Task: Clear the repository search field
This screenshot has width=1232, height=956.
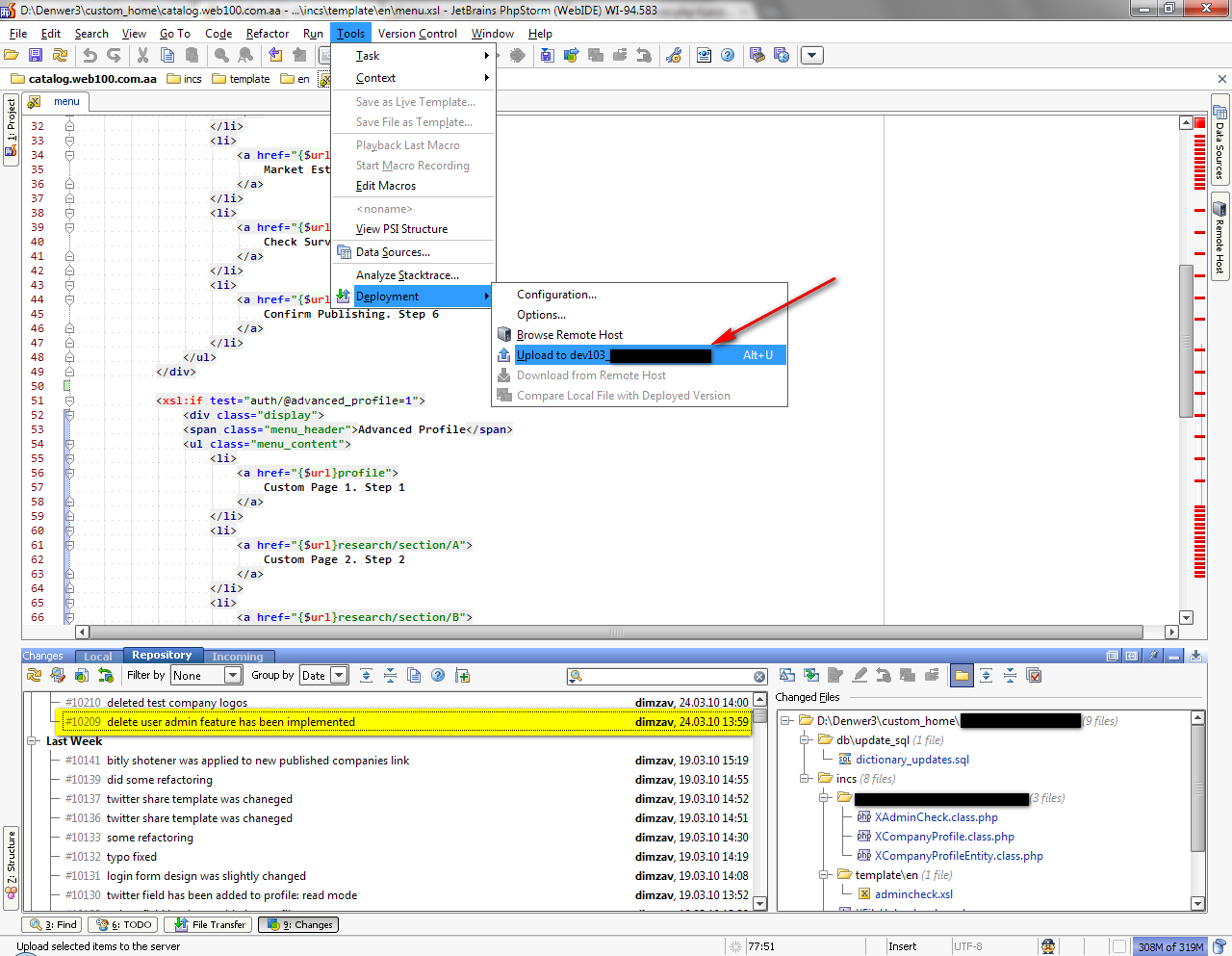Action: pos(759,677)
